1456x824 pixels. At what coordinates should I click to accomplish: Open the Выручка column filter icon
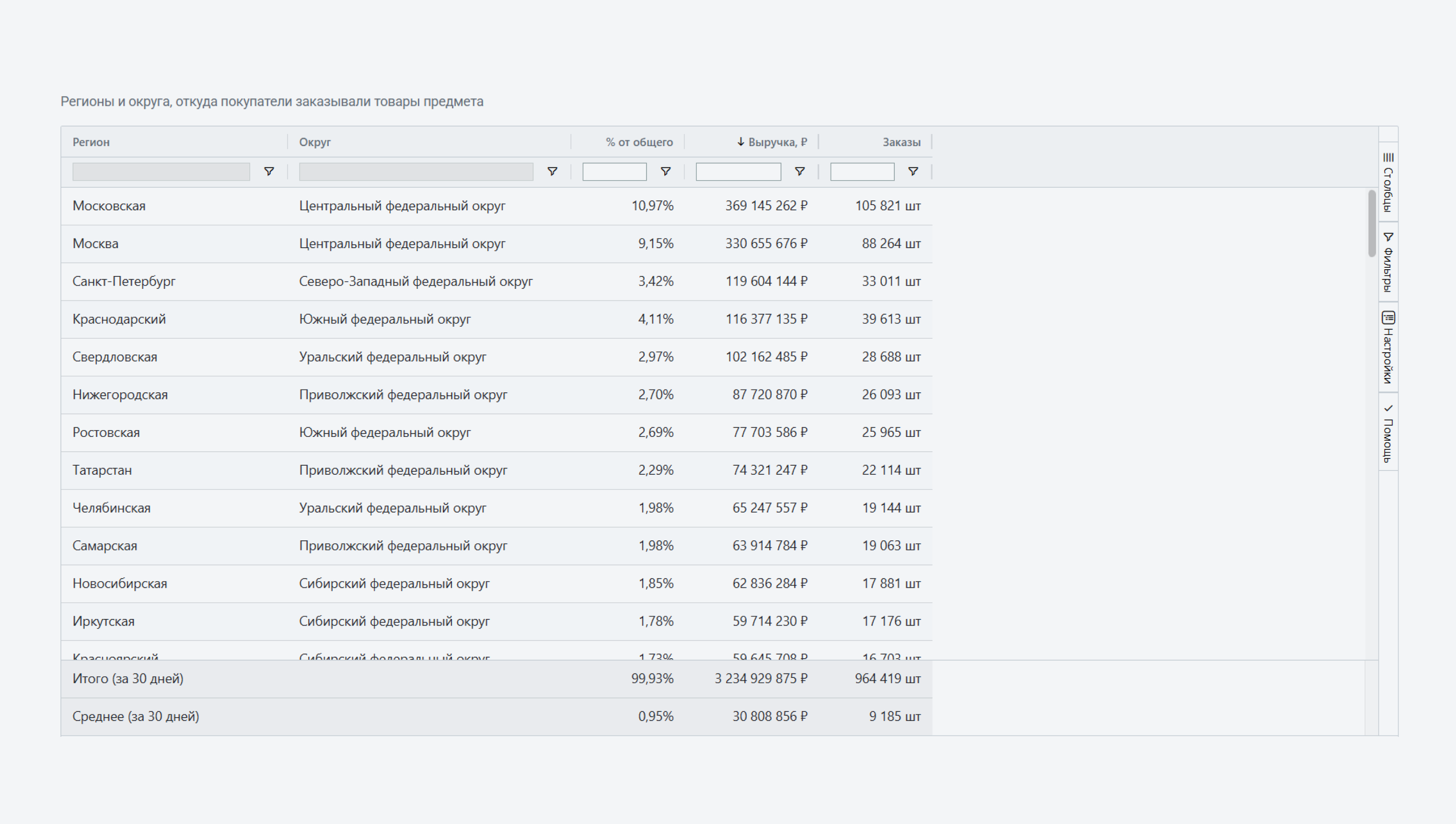799,172
